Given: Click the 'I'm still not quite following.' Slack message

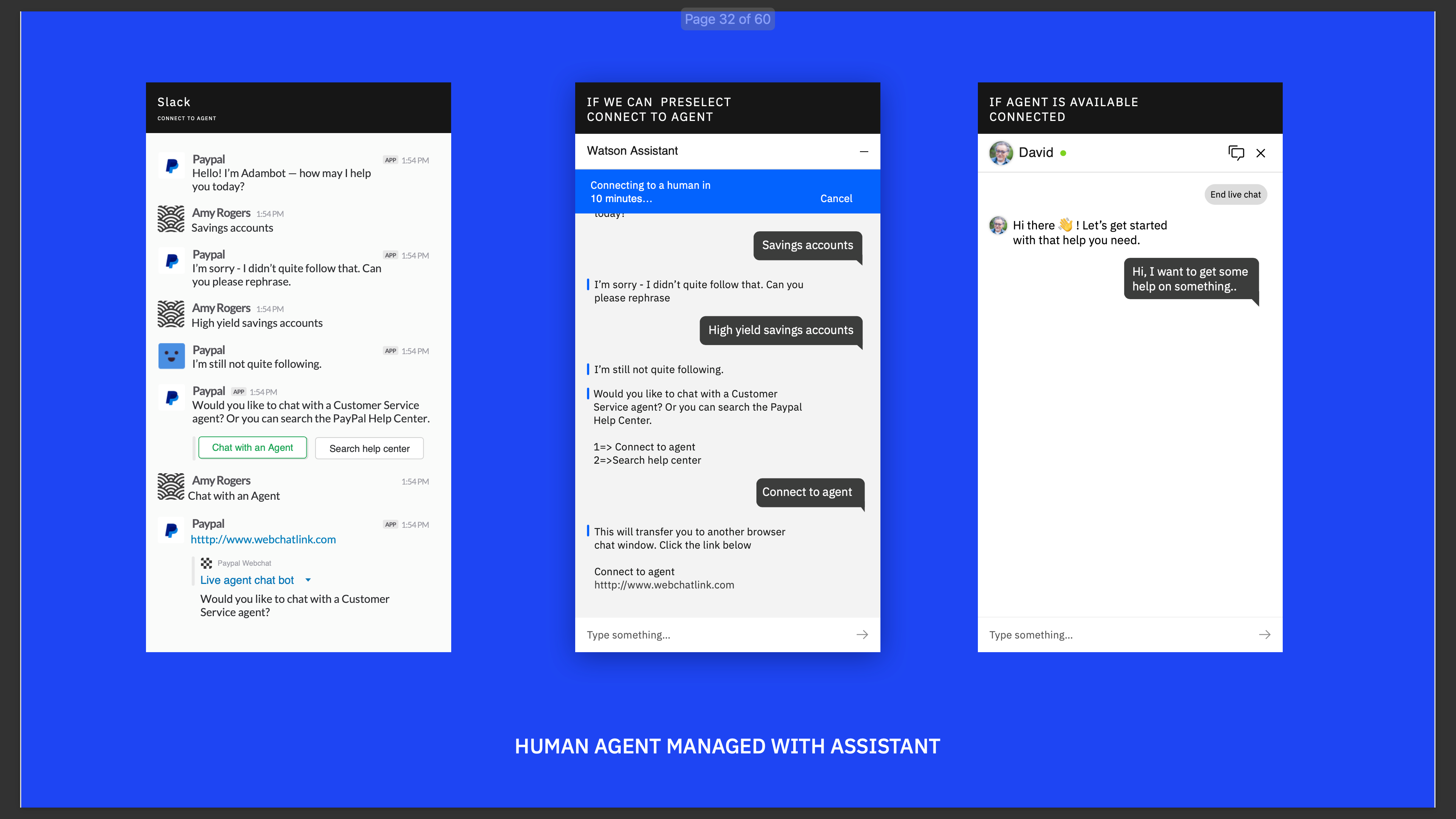Looking at the screenshot, I should click(x=257, y=364).
